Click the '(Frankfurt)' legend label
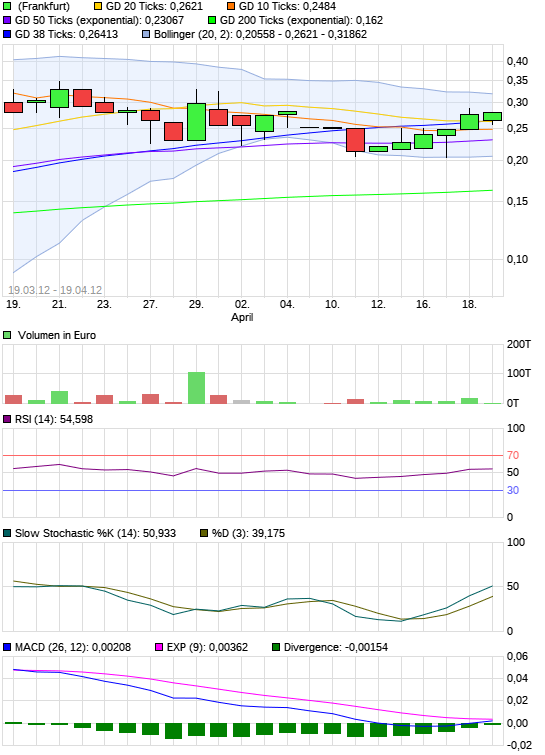Viewport: 545px width, 755px height. pos(44,7)
